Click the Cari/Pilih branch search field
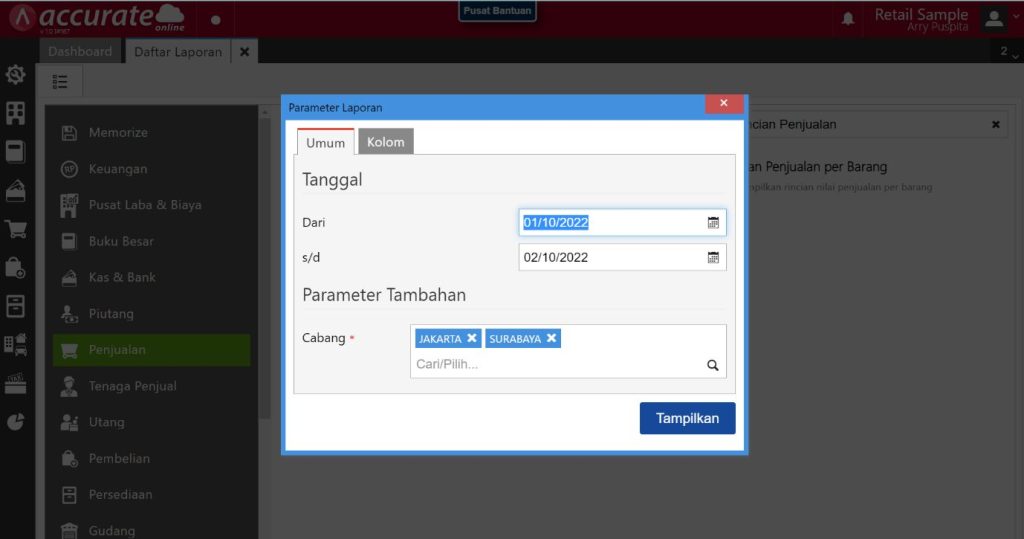This screenshot has width=1024, height=539. (x=559, y=365)
